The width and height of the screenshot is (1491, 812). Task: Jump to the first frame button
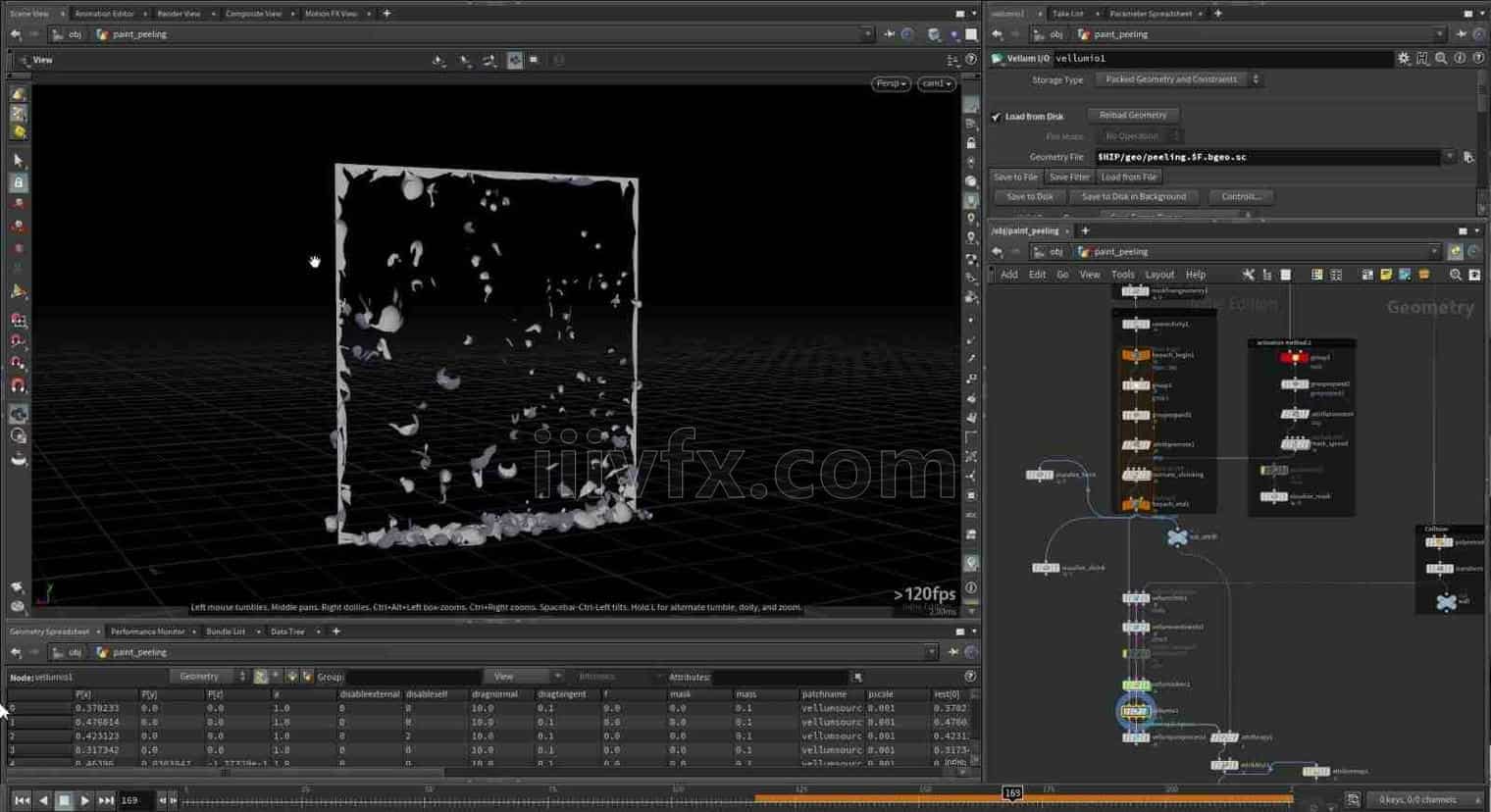(x=22, y=800)
